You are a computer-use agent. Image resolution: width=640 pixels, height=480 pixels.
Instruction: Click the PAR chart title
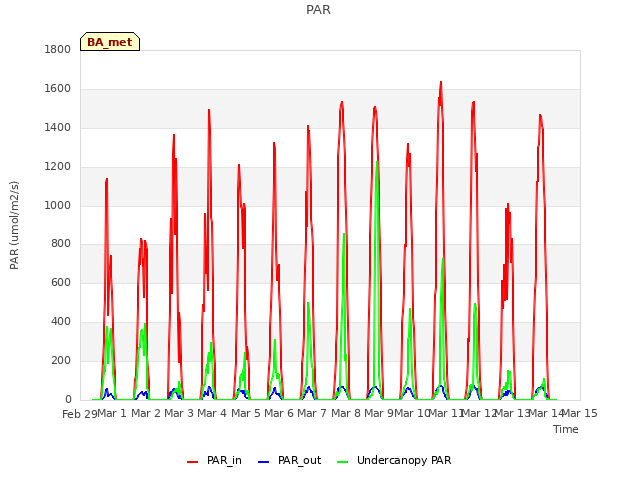[x=318, y=10]
